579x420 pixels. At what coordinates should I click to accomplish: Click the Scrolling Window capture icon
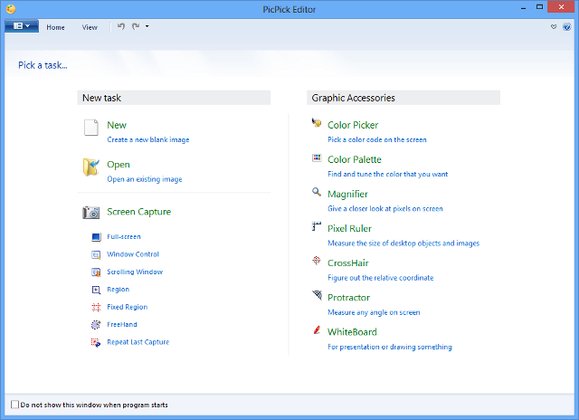tap(96, 272)
